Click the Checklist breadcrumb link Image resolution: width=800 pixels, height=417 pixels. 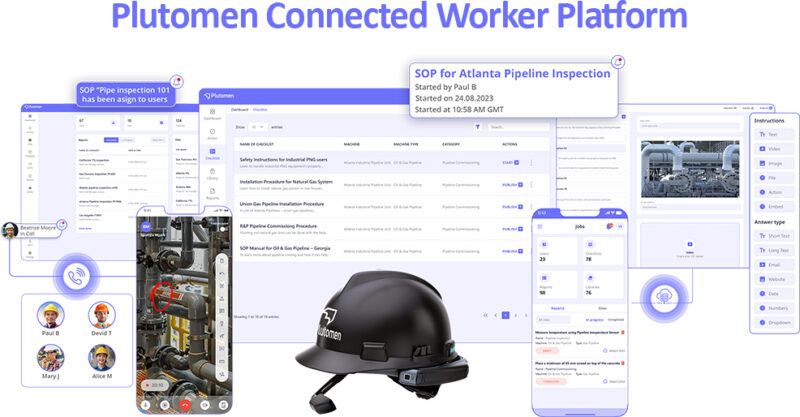[x=260, y=110]
